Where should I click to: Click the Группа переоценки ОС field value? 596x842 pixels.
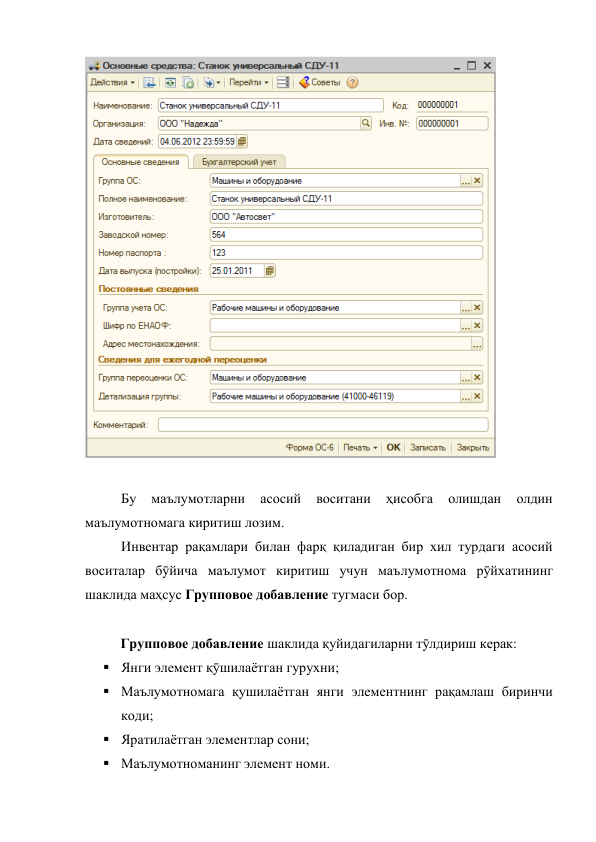click(335, 378)
